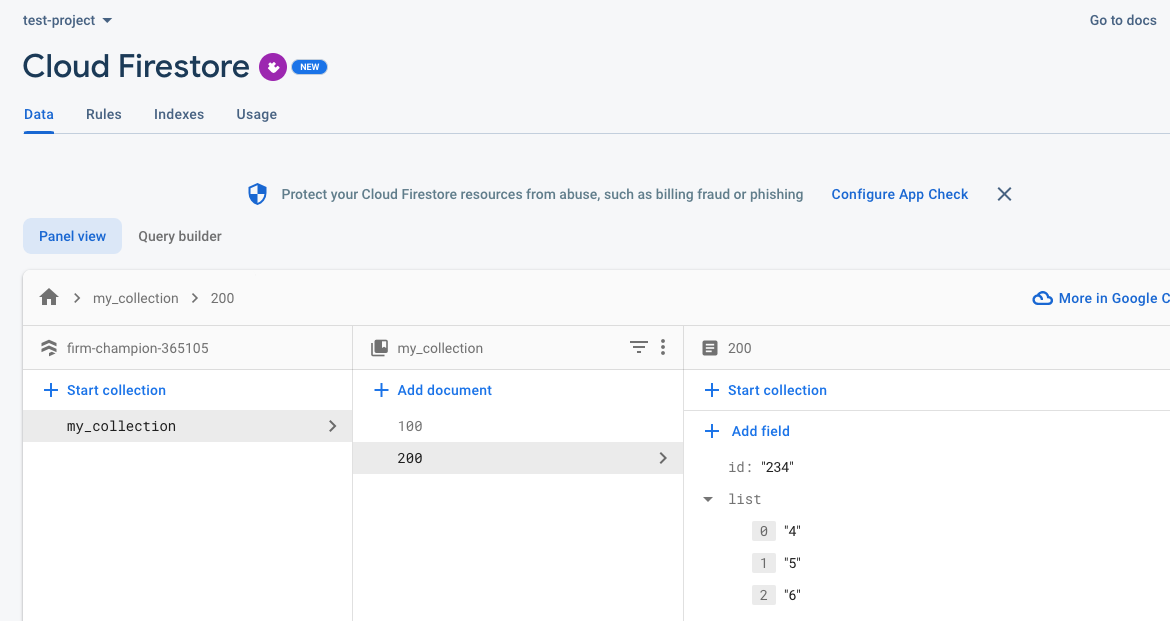Screen dimensions: 1170x621
Task: Open the filter icon in my_collection panel
Action: [639, 347]
